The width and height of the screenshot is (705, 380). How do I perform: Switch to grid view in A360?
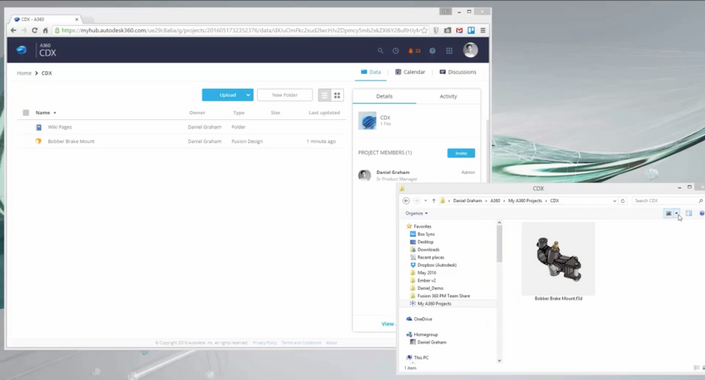click(337, 95)
